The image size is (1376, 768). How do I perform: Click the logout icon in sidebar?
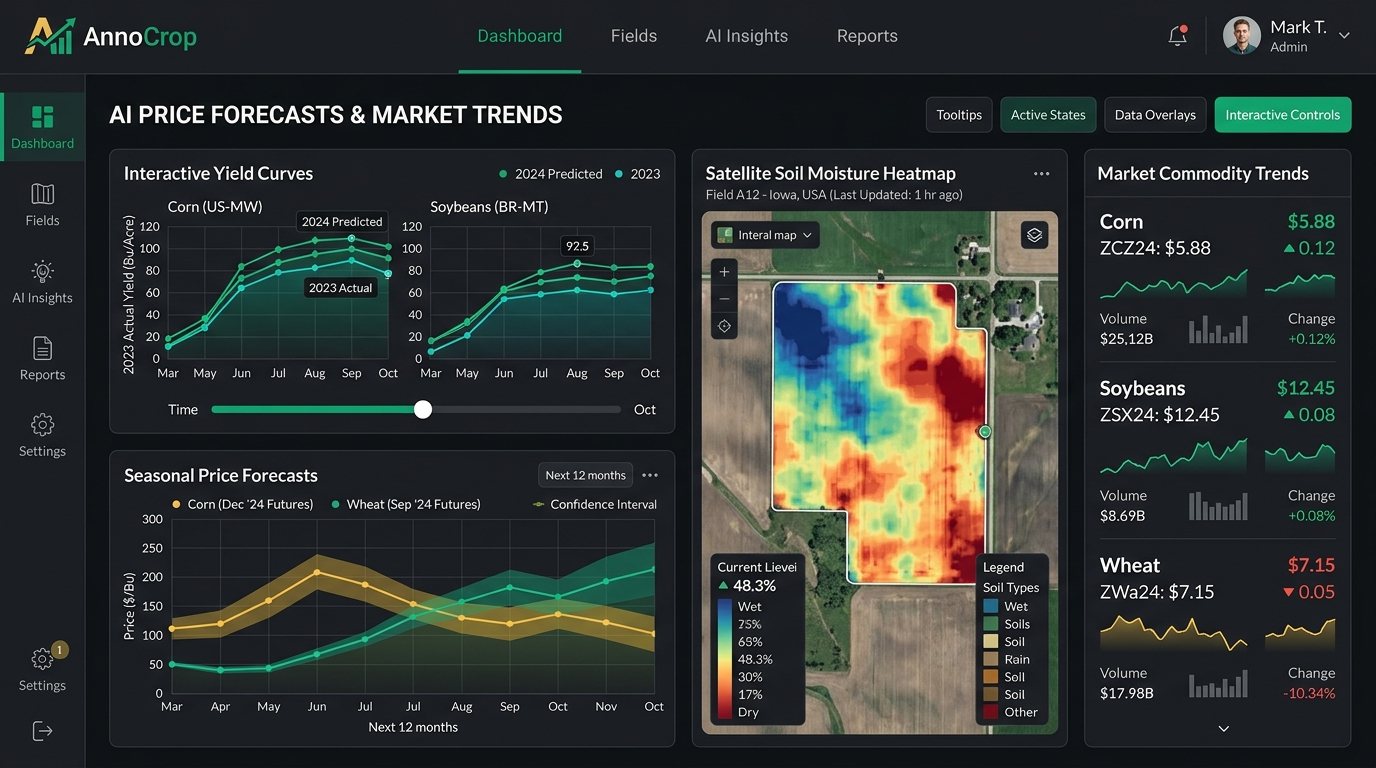tap(42, 731)
